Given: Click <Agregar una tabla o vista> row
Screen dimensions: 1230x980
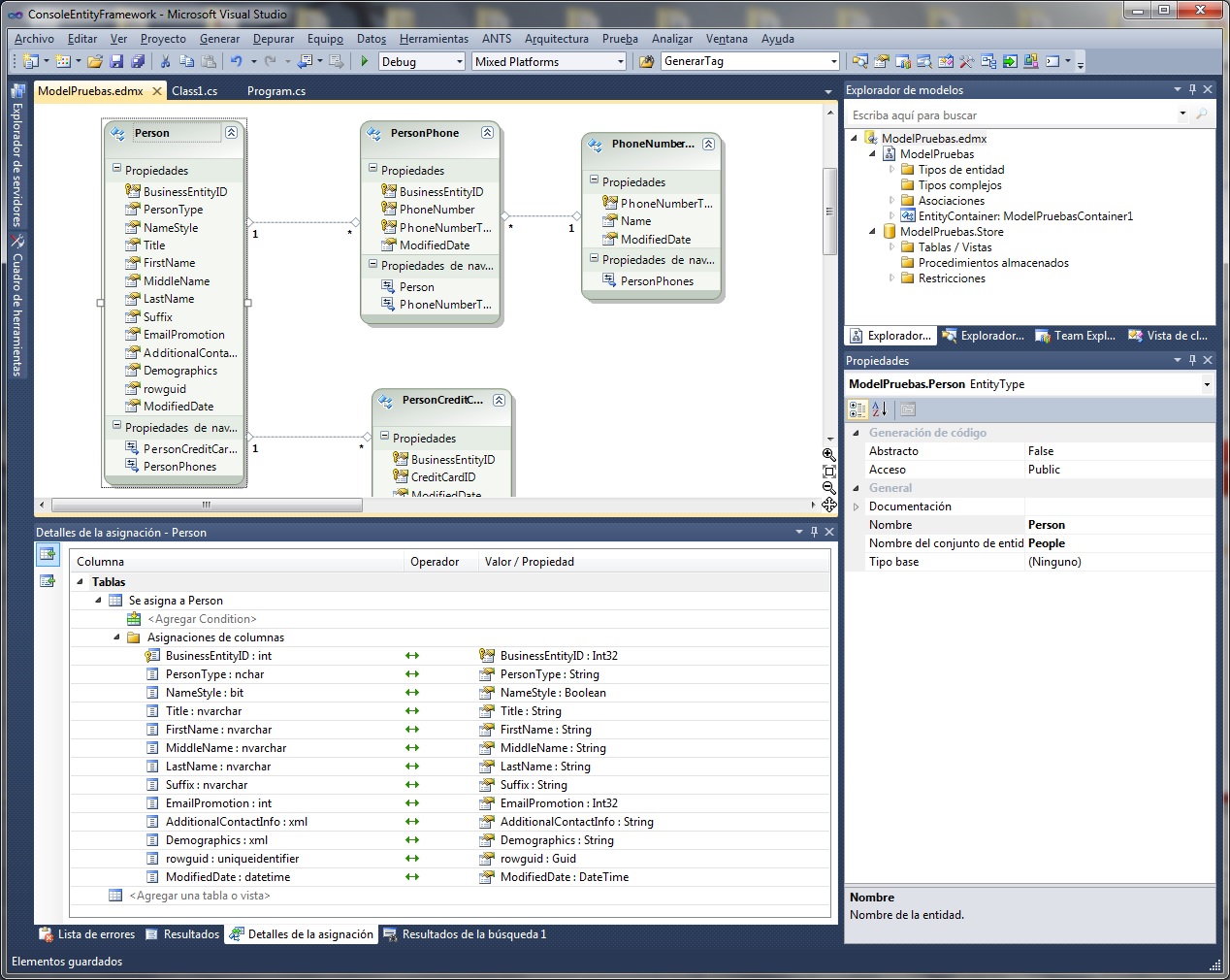Looking at the screenshot, I should (200, 896).
